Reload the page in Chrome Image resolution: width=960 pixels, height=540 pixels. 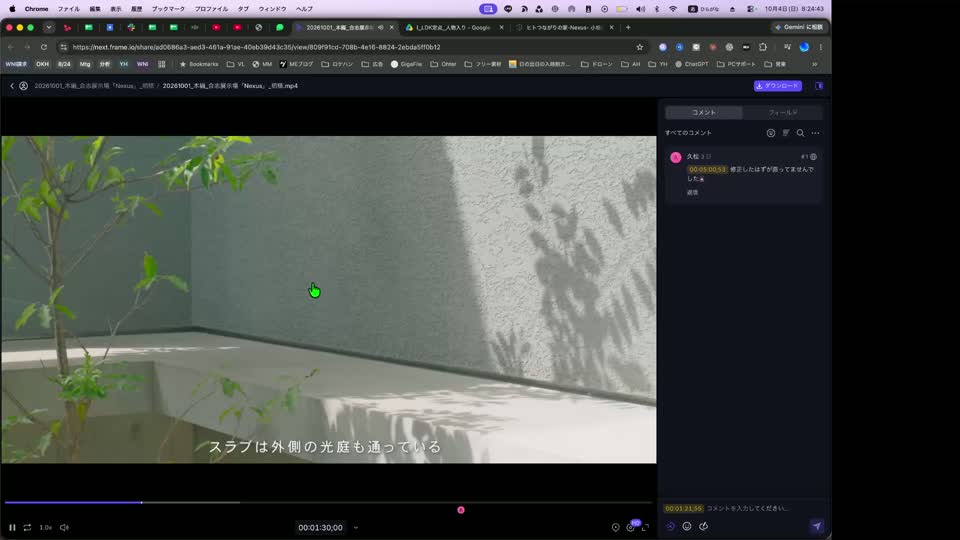click(x=43, y=47)
